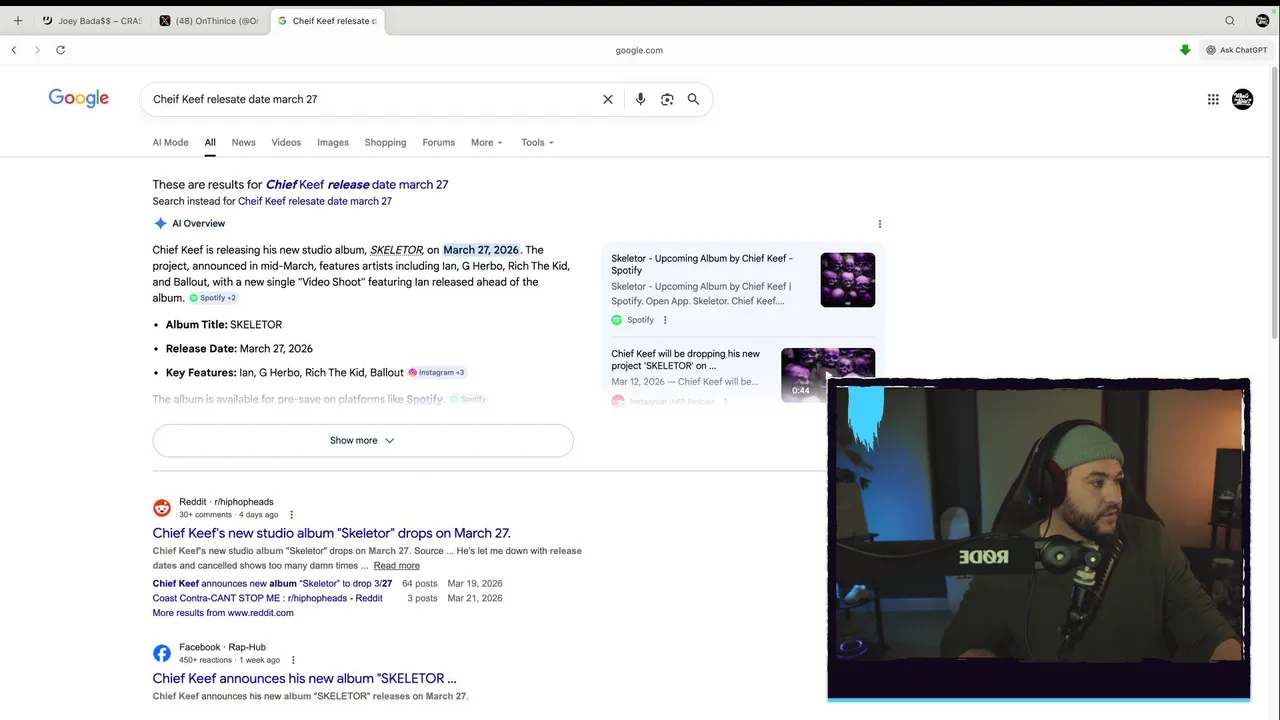The width and height of the screenshot is (1280, 720).
Task: Open the Spotify +2 source chip
Action: [x=213, y=298]
